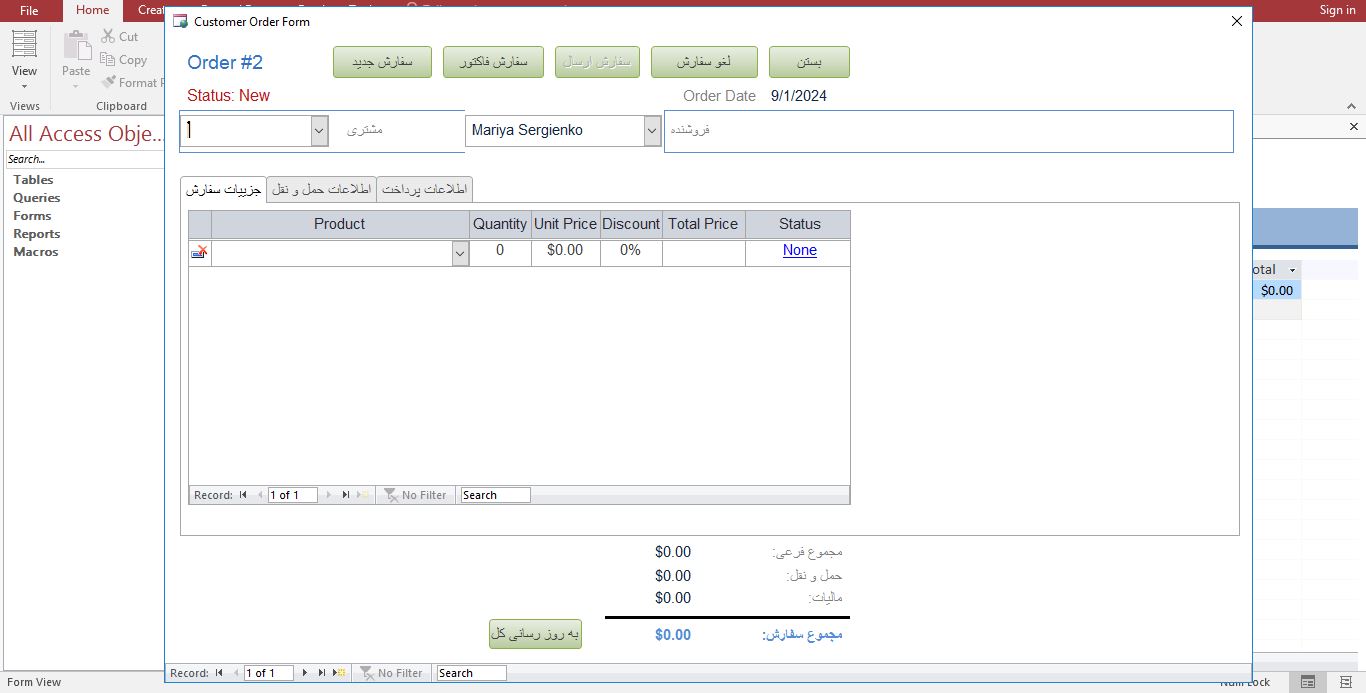Expand the Product combo box dropdown
1366x693 pixels.
pyautogui.click(x=460, y=254)
